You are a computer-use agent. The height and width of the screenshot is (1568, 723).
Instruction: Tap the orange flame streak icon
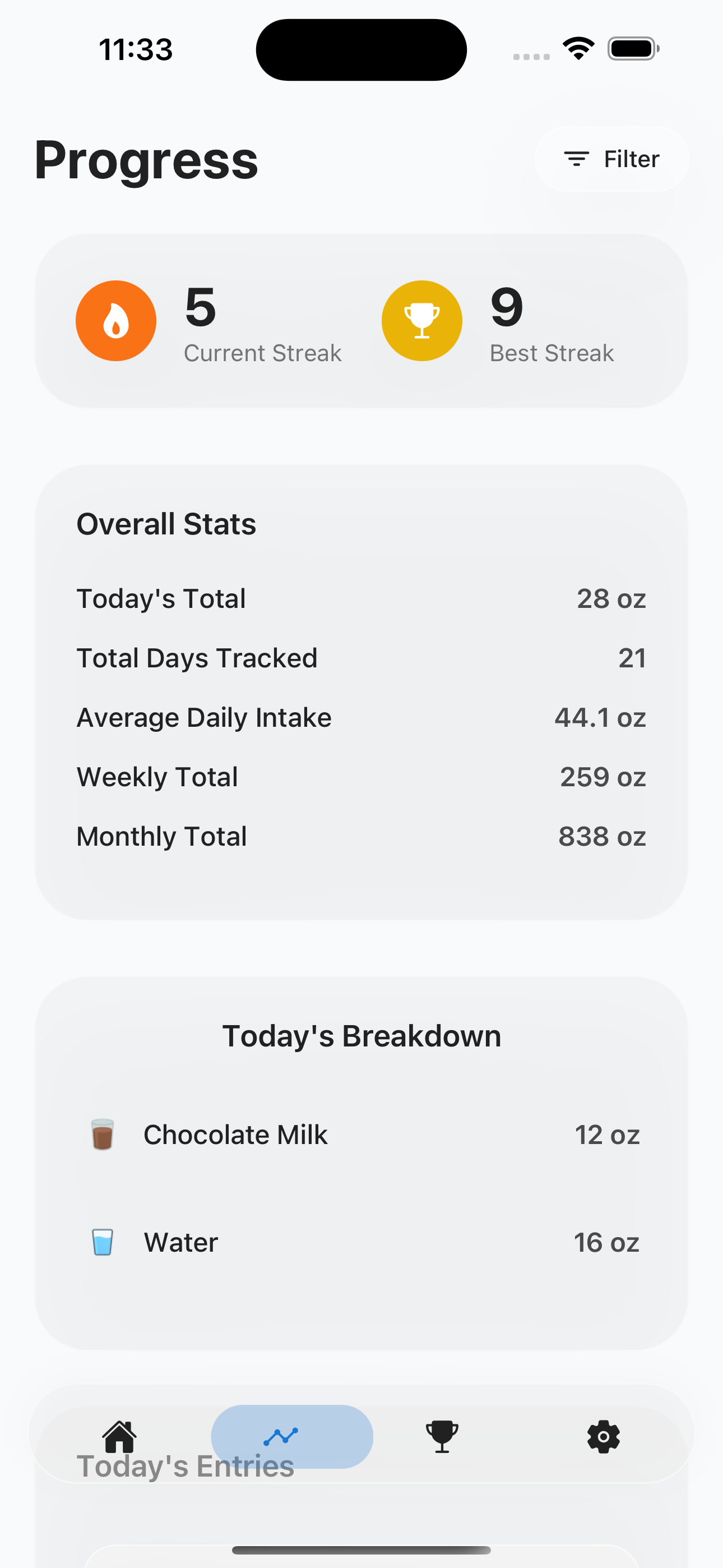click(x=115, y=321)
